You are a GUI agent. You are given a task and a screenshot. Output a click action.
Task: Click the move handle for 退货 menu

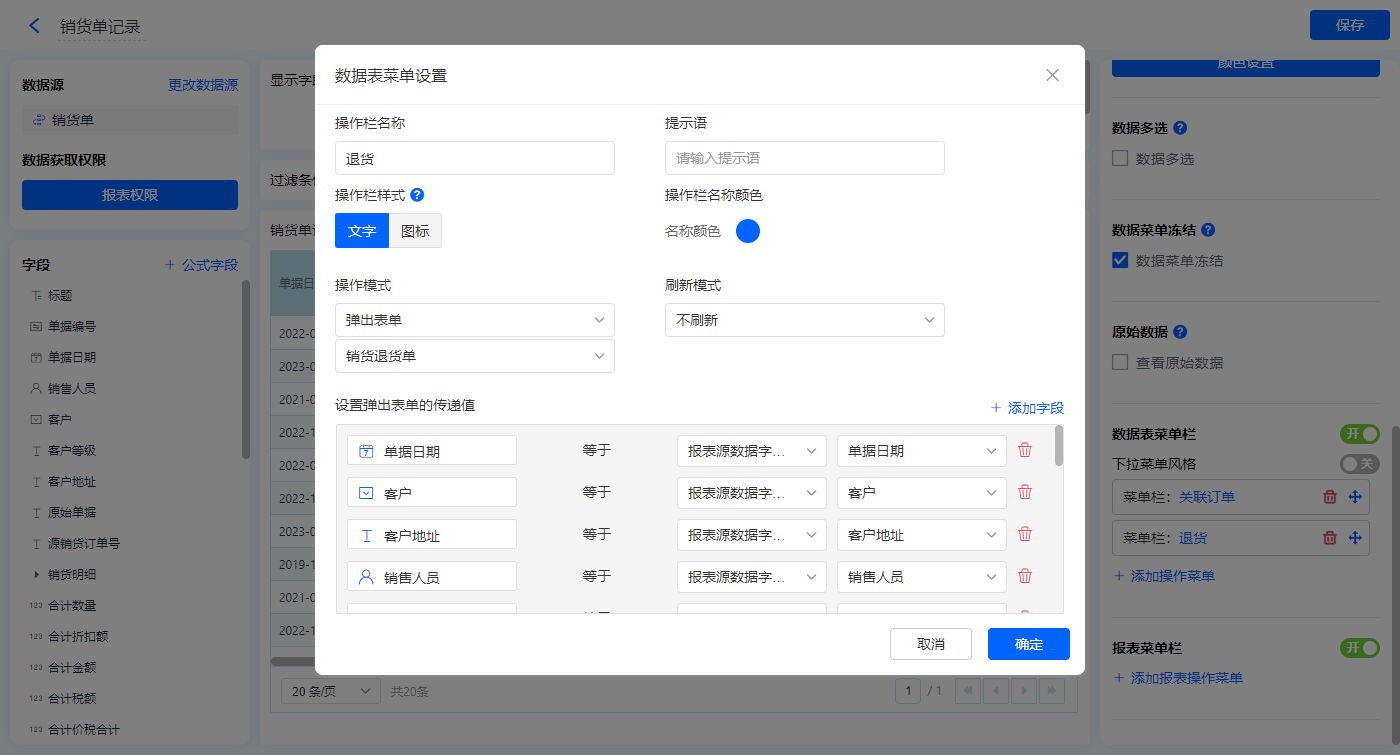(x=1355, y=538)
